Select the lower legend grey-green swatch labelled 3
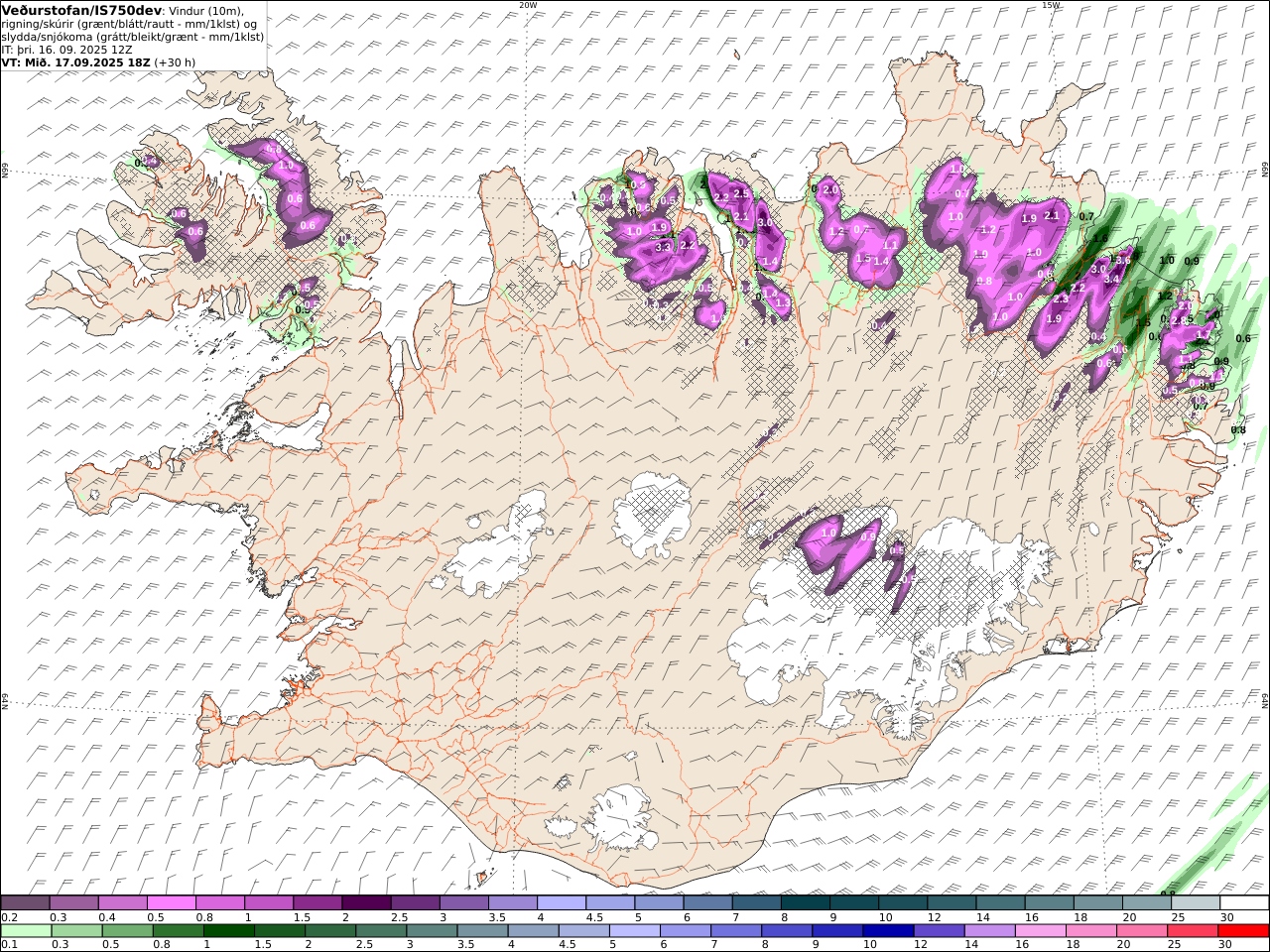This screenshot has width=1270, height=952. (x=432, y=931)
